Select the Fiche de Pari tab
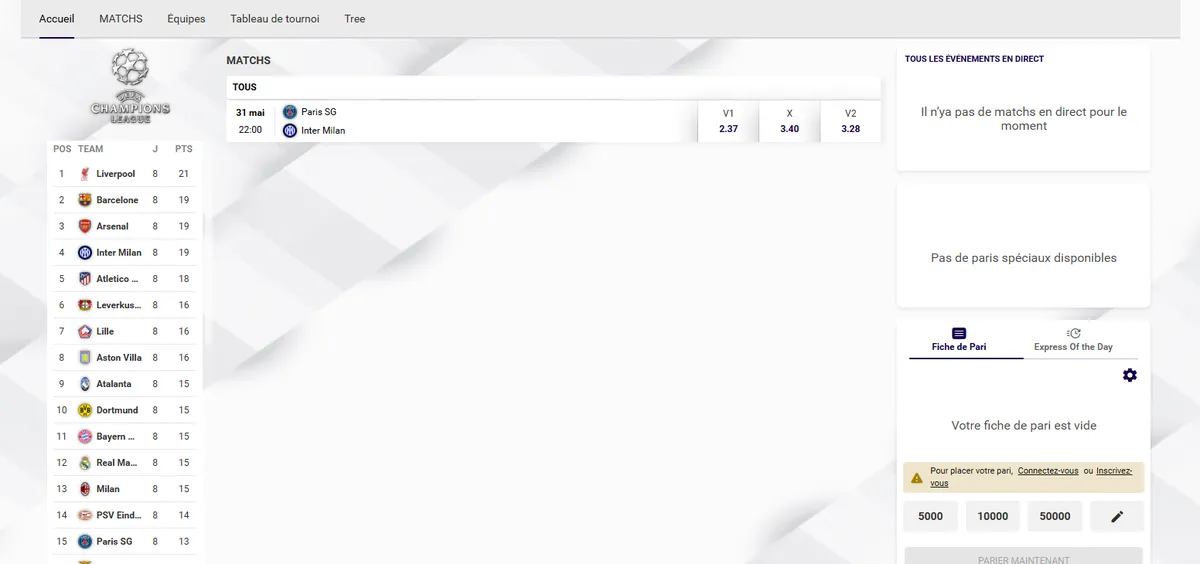Image resolution: width=1200 pixels, height=564 pixels. tap(959, 340)
